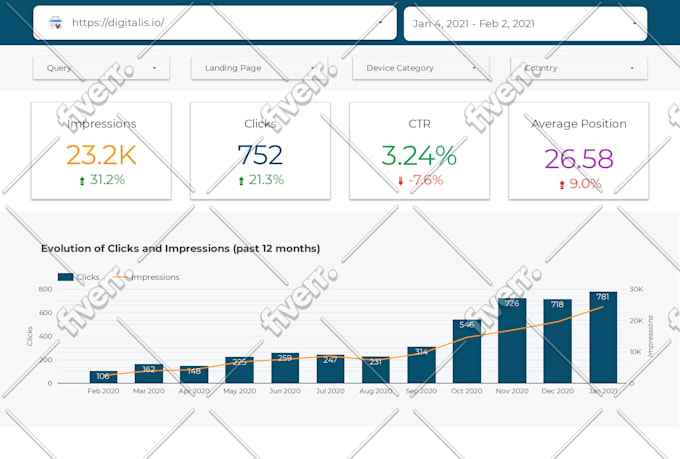Image resolution: width=680 pixels, height=459 pixels.
Task: Click the red up arrow next to 9.0%
Action: [562, 185]
